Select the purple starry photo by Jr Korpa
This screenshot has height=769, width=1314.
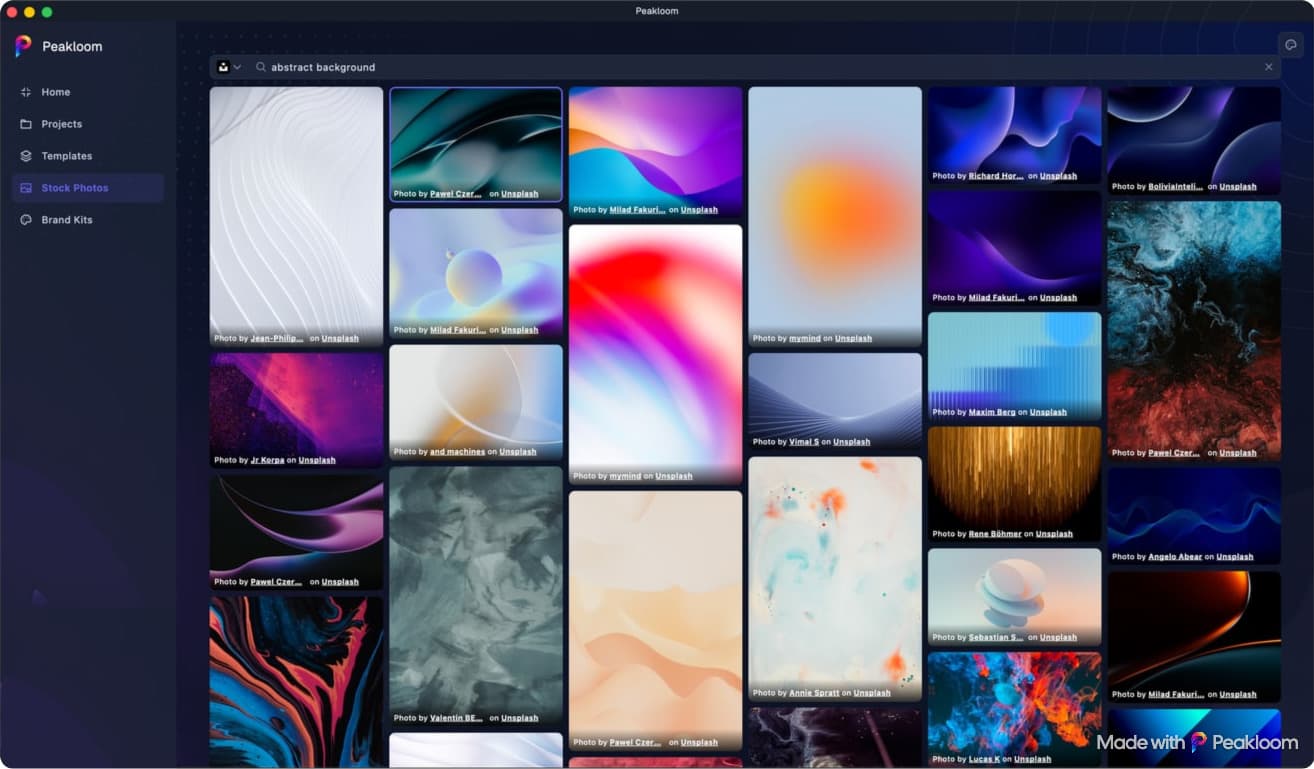click(296, 411)
